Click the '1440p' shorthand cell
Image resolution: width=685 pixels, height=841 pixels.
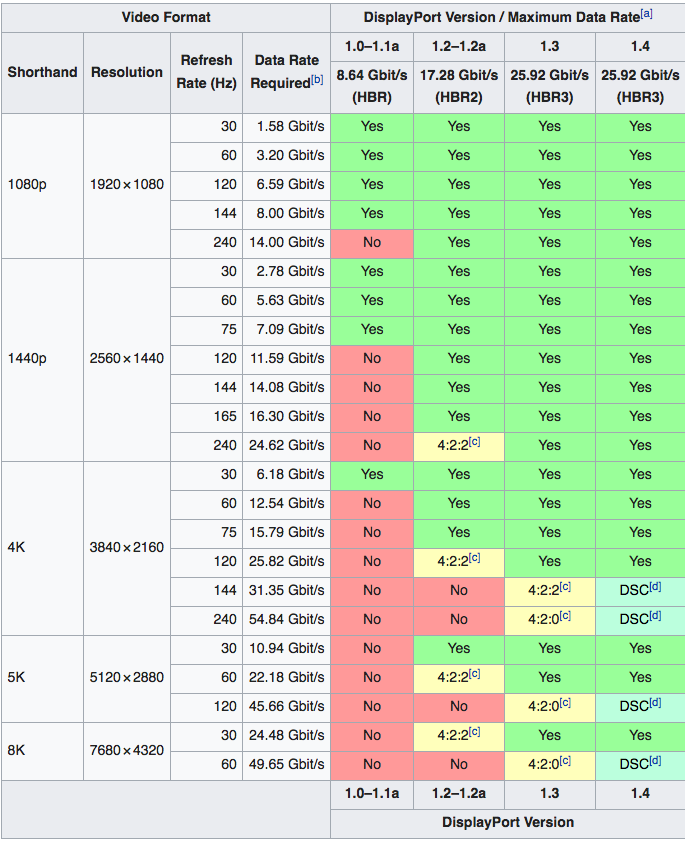(42, 359)
